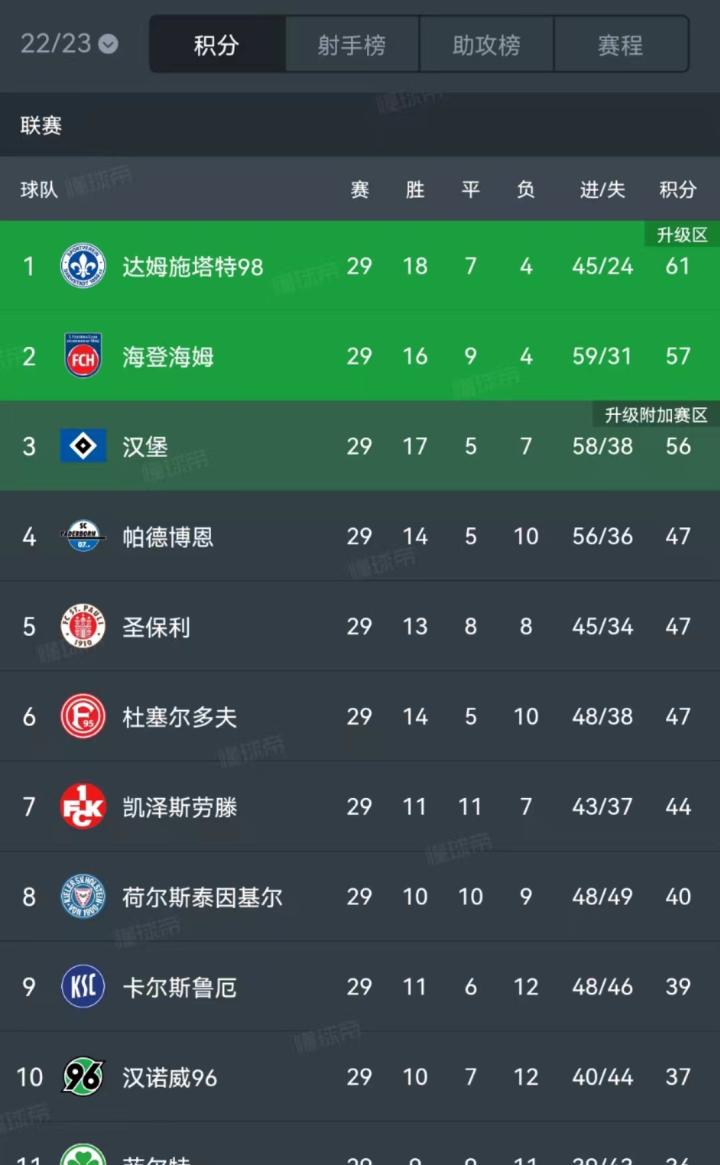Tap the Holstein Kiel club crest
720x1165 pixels.
[x=83, y=897]
